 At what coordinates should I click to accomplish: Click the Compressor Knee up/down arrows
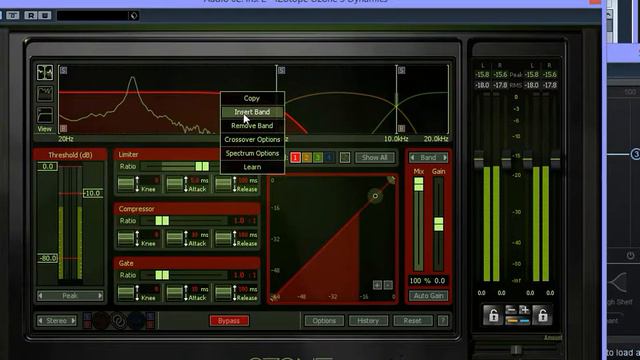138,238
